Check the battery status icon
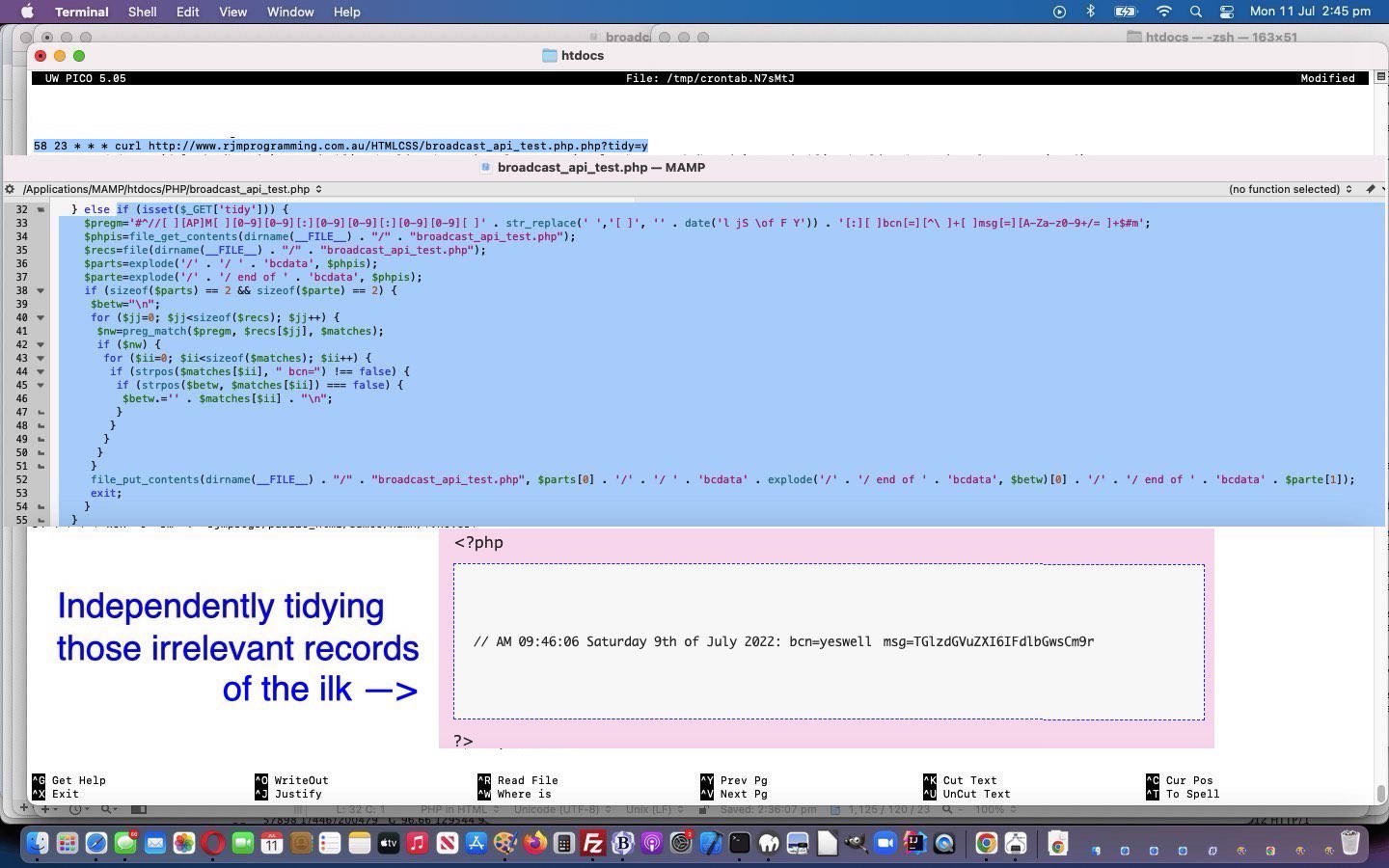Image resolution: width=1389 pixels, height=868 pixels. (1126, 12)
